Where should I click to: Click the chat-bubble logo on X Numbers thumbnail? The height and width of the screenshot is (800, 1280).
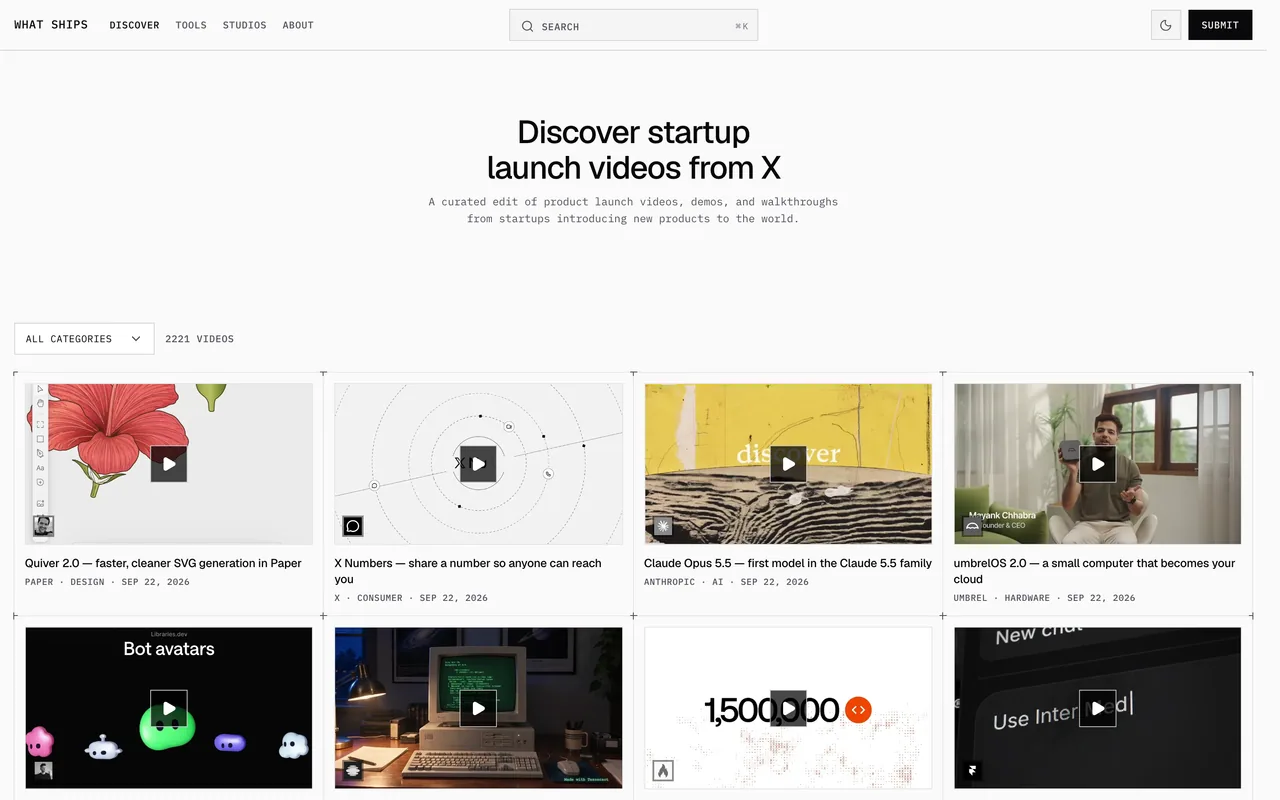[x=353, y=526]
